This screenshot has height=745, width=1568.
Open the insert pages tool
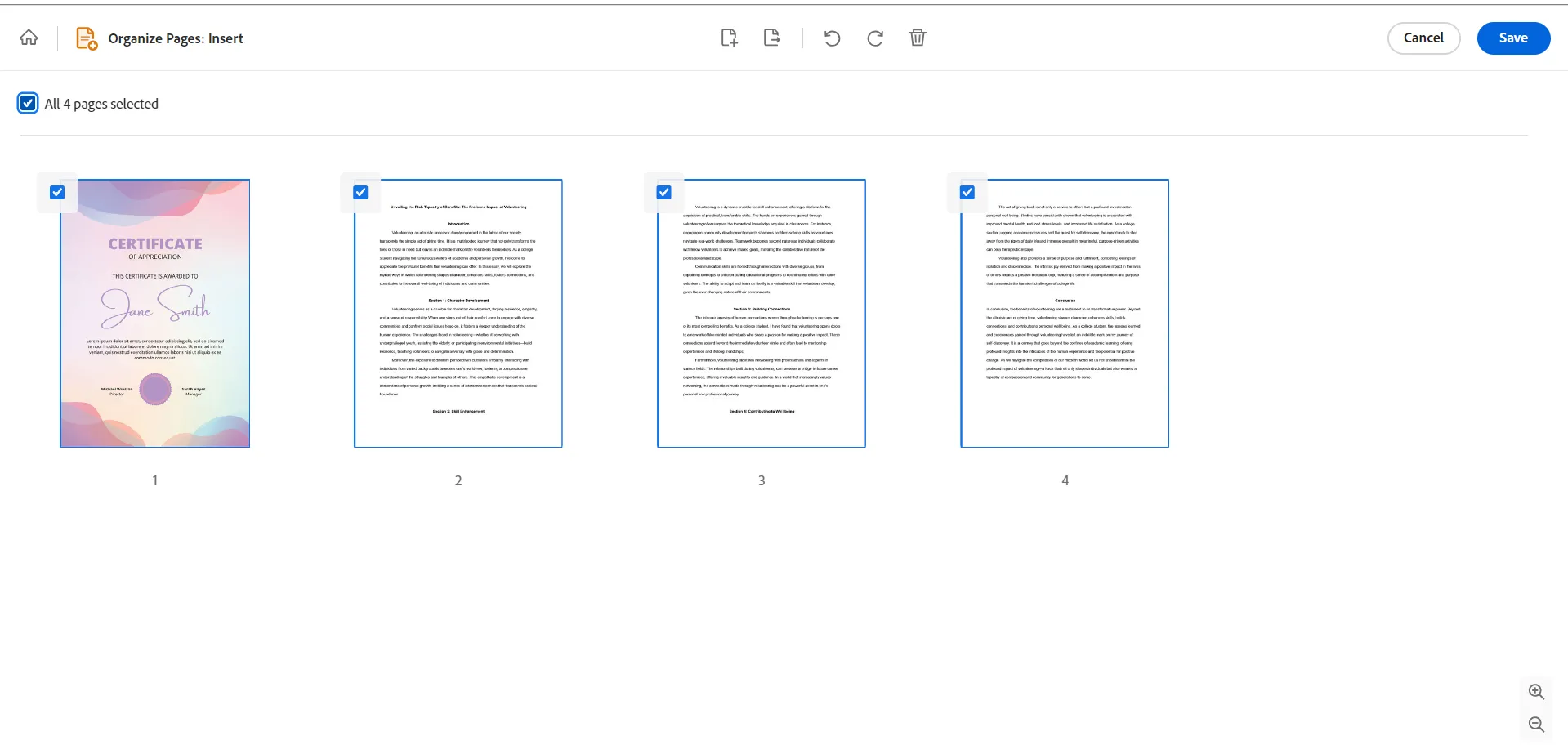(x=730, y=38)
